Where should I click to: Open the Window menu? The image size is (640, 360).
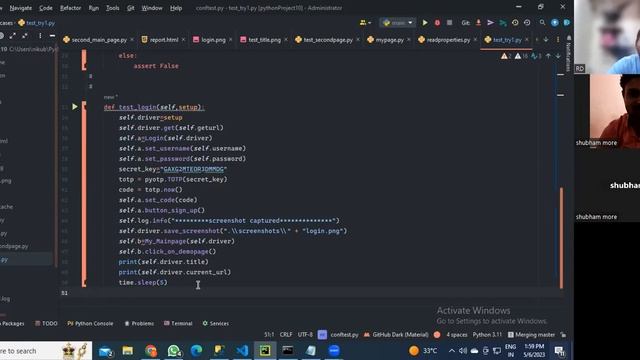pyautogui.click(x=151, y=8)
